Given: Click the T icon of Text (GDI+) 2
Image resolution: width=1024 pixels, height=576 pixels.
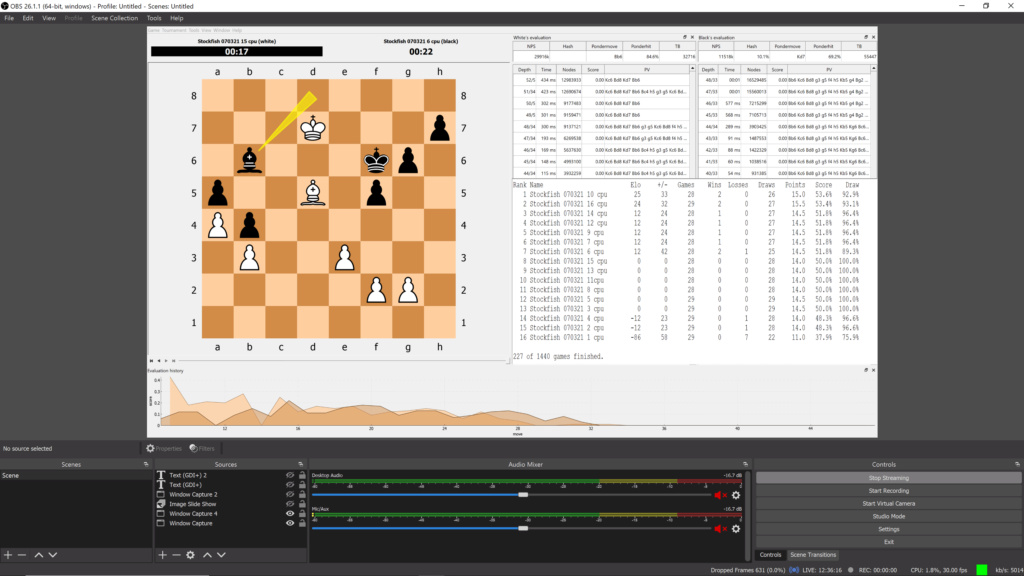Looking at the screenshot, I should click(161, 475).
